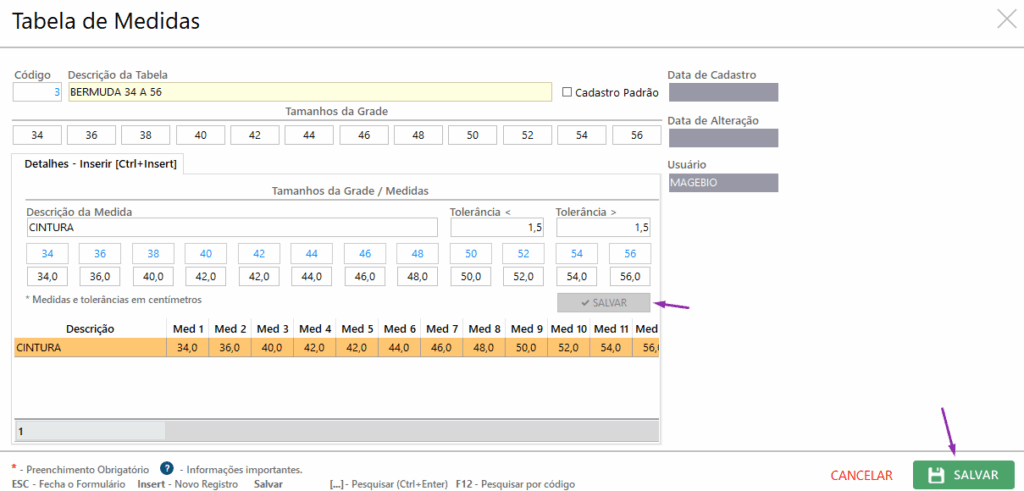Click the CANCELAR button

[x=861, y=475]
